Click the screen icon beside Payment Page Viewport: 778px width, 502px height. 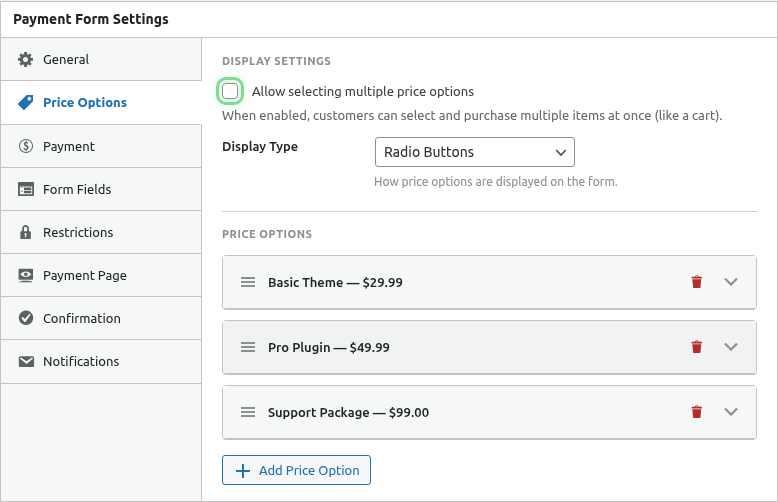[x=26, y=275]
